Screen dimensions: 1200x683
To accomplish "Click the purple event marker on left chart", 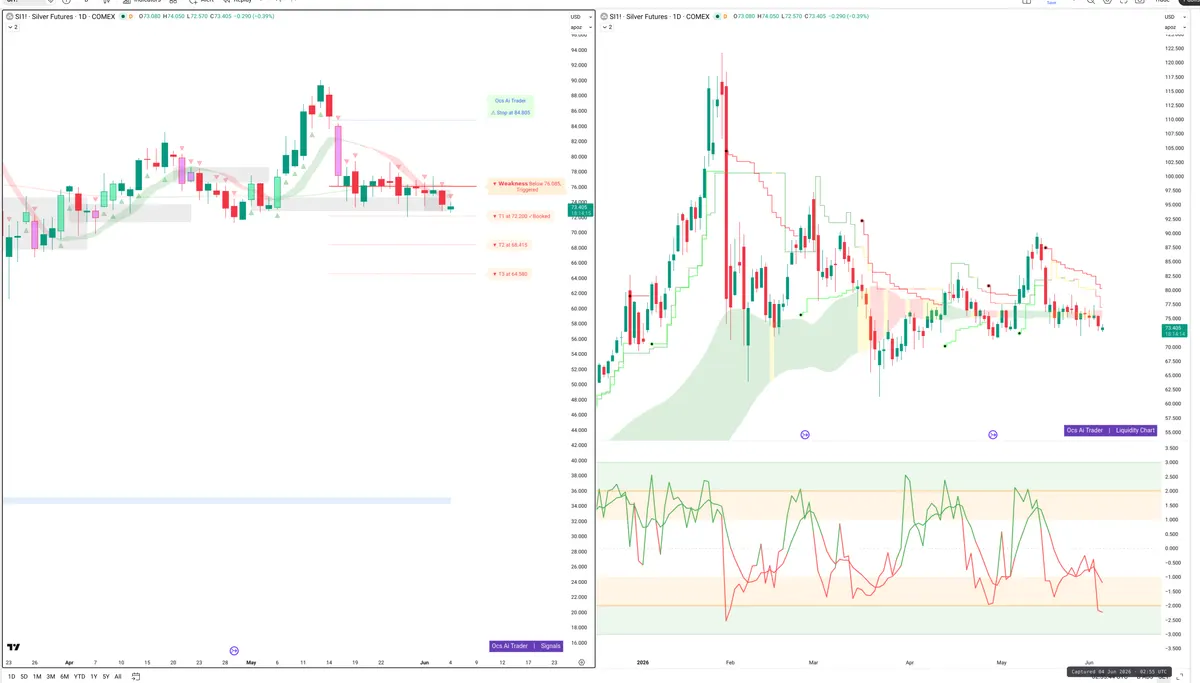I will 235,651.
